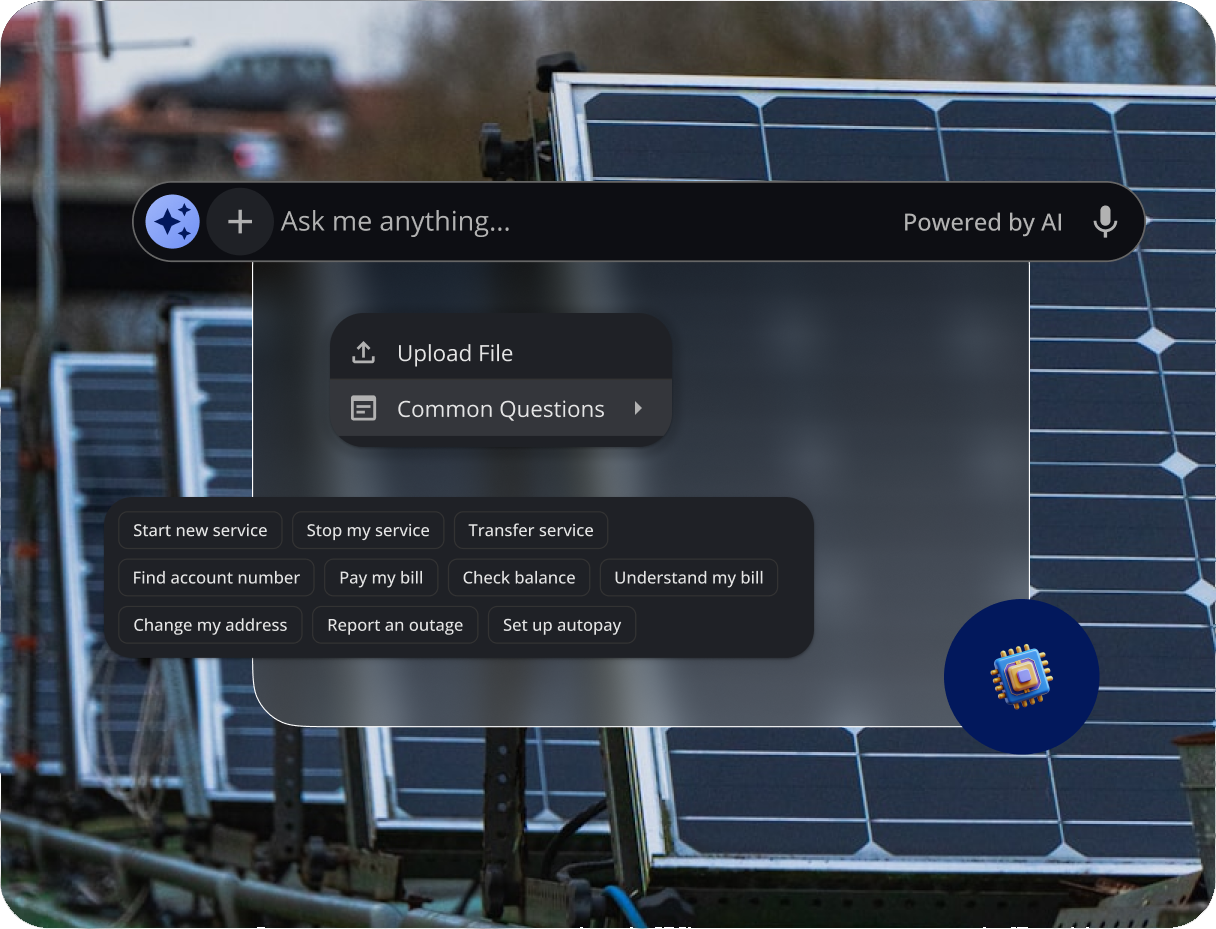Click Find account number
The image size is (1216, 929).
[x=216, y=577]
